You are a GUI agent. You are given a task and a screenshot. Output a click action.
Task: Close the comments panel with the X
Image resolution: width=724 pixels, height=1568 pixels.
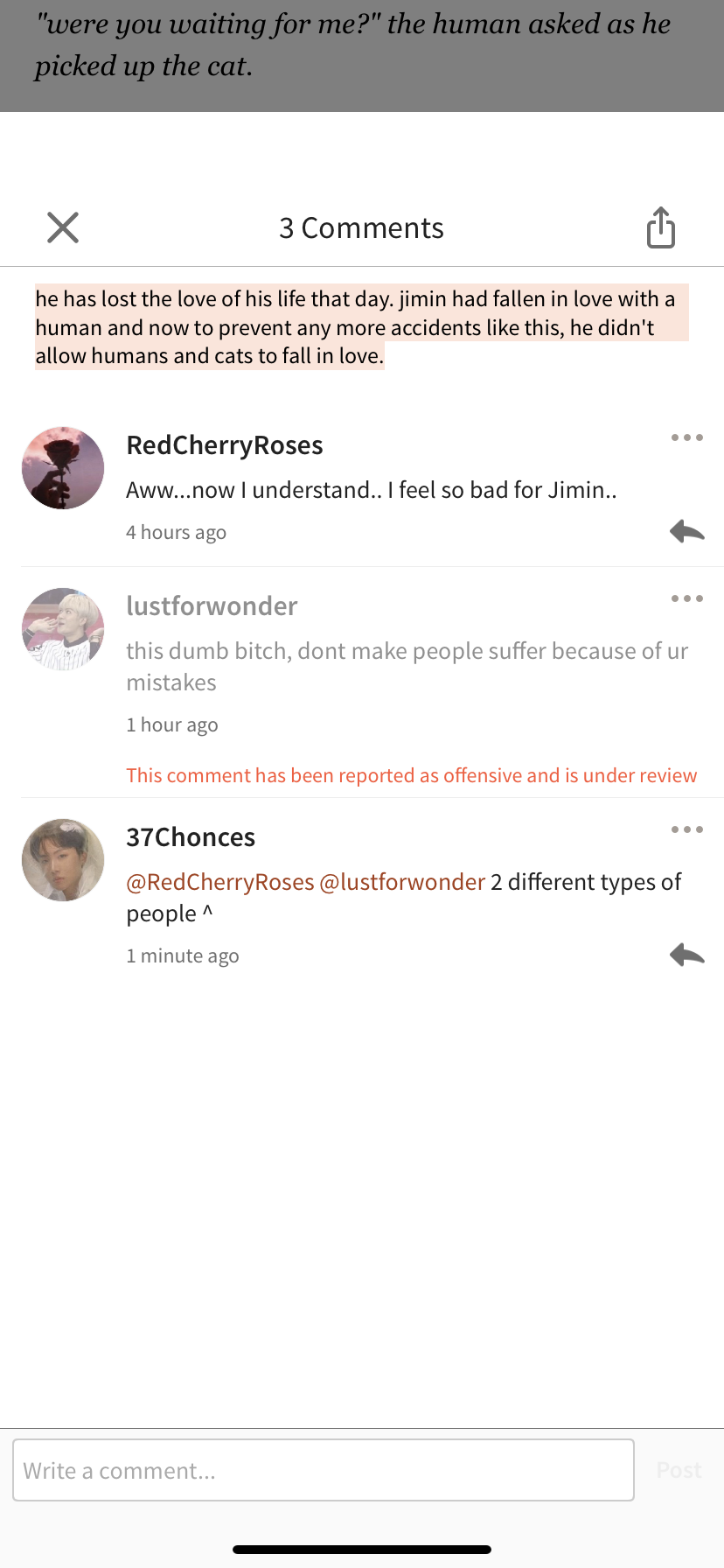pos(63,227)
